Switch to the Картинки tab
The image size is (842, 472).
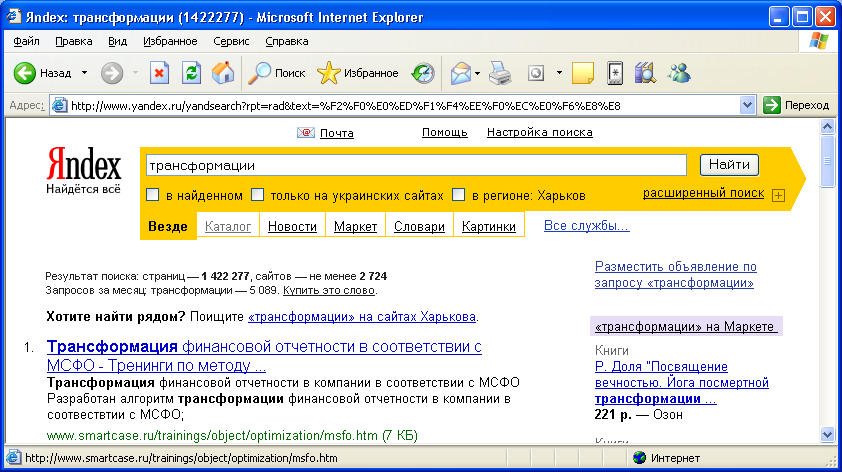489,227
